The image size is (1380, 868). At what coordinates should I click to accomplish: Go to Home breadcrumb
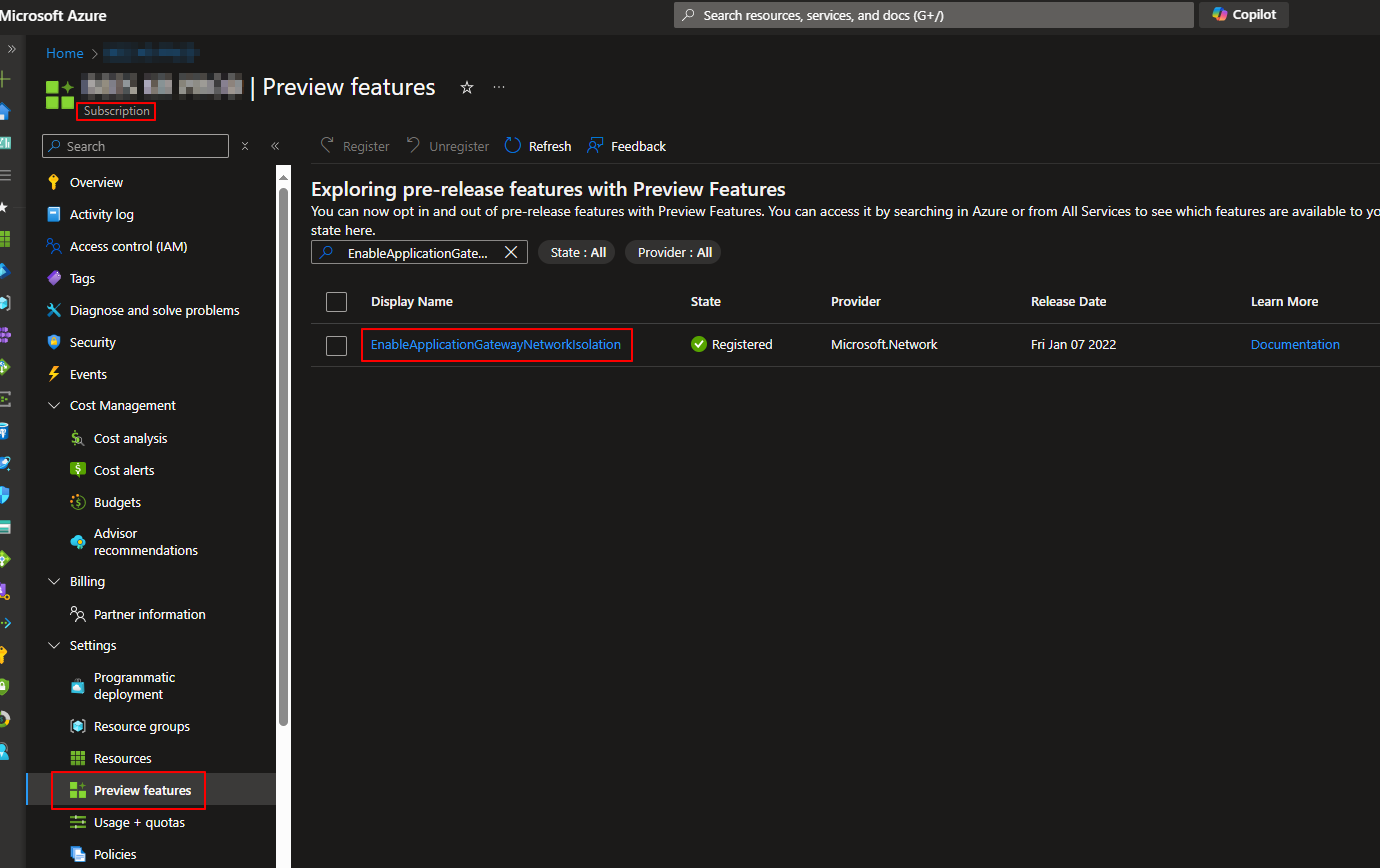tap(65, 53)
